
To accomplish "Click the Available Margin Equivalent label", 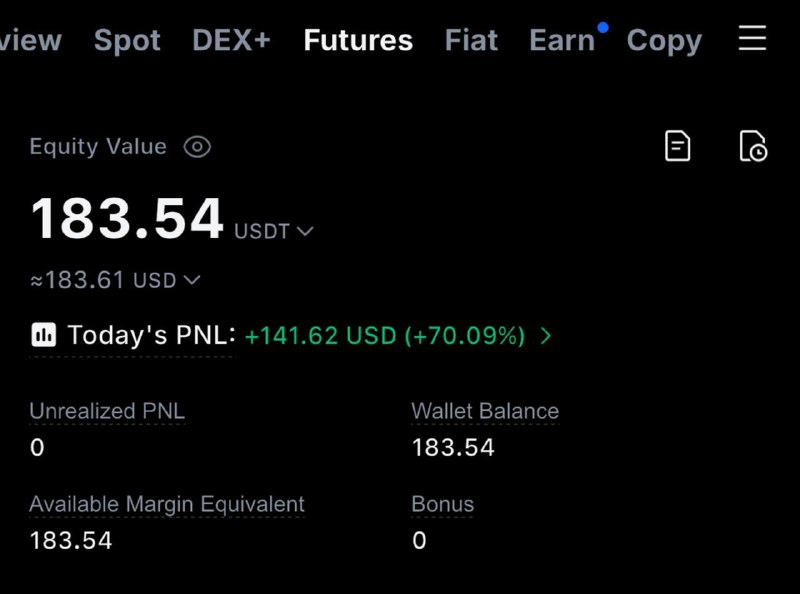I will tap(167, 505).
